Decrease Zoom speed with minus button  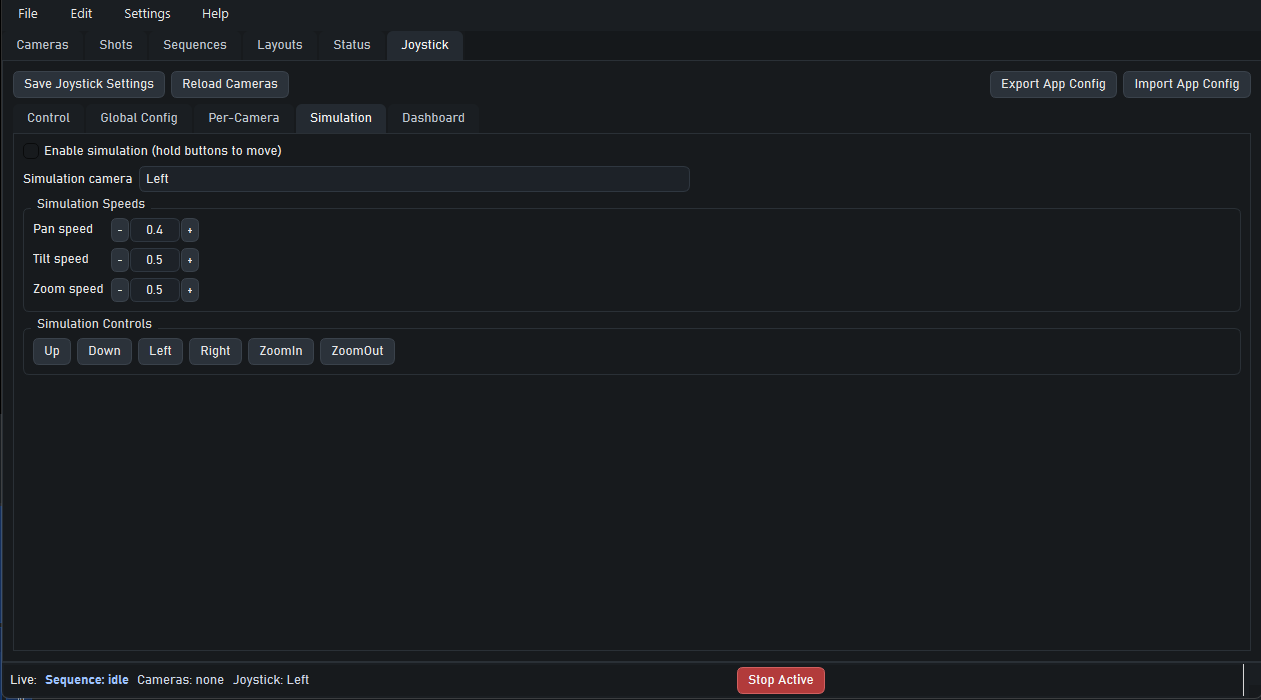tap(120, 290)
